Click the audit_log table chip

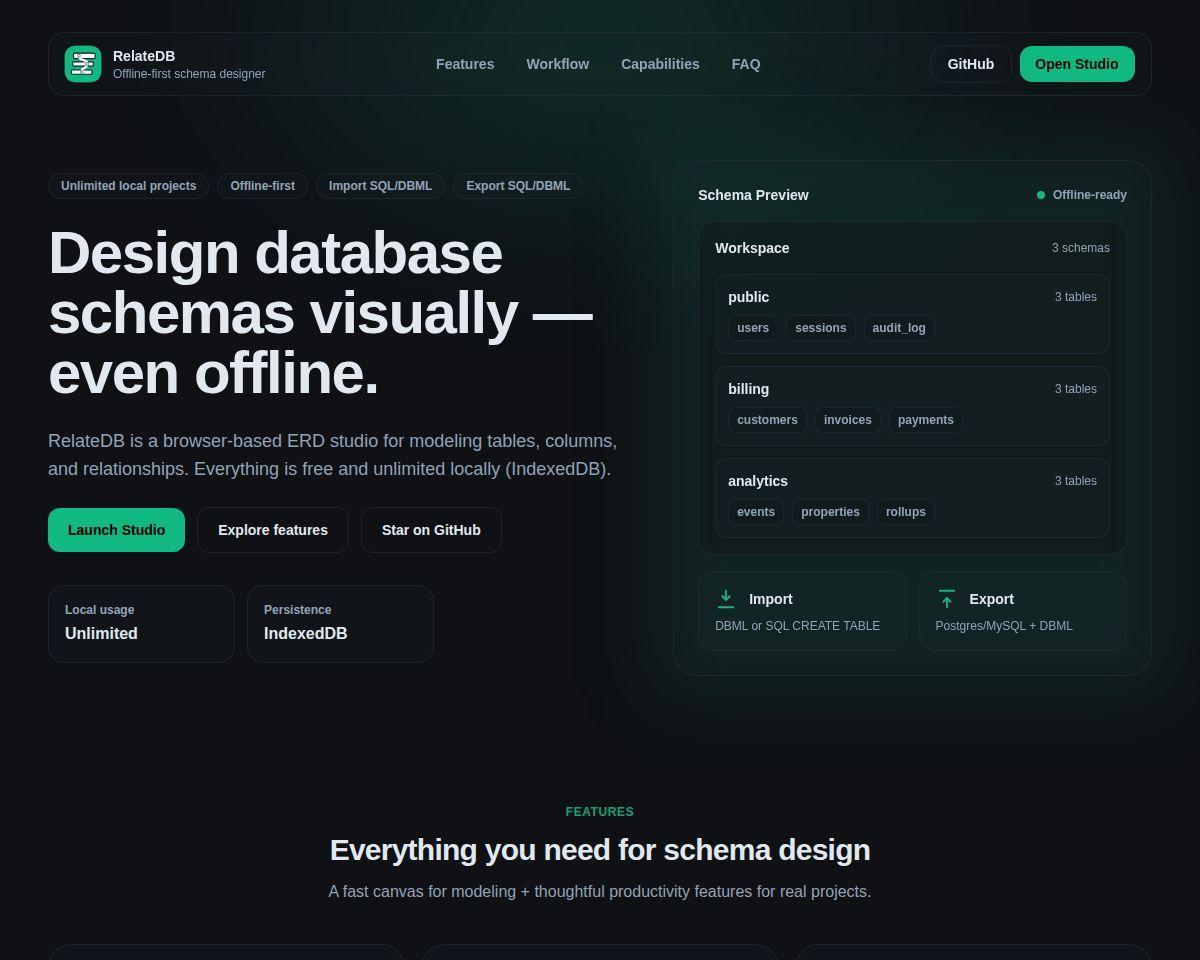[899, 328]
